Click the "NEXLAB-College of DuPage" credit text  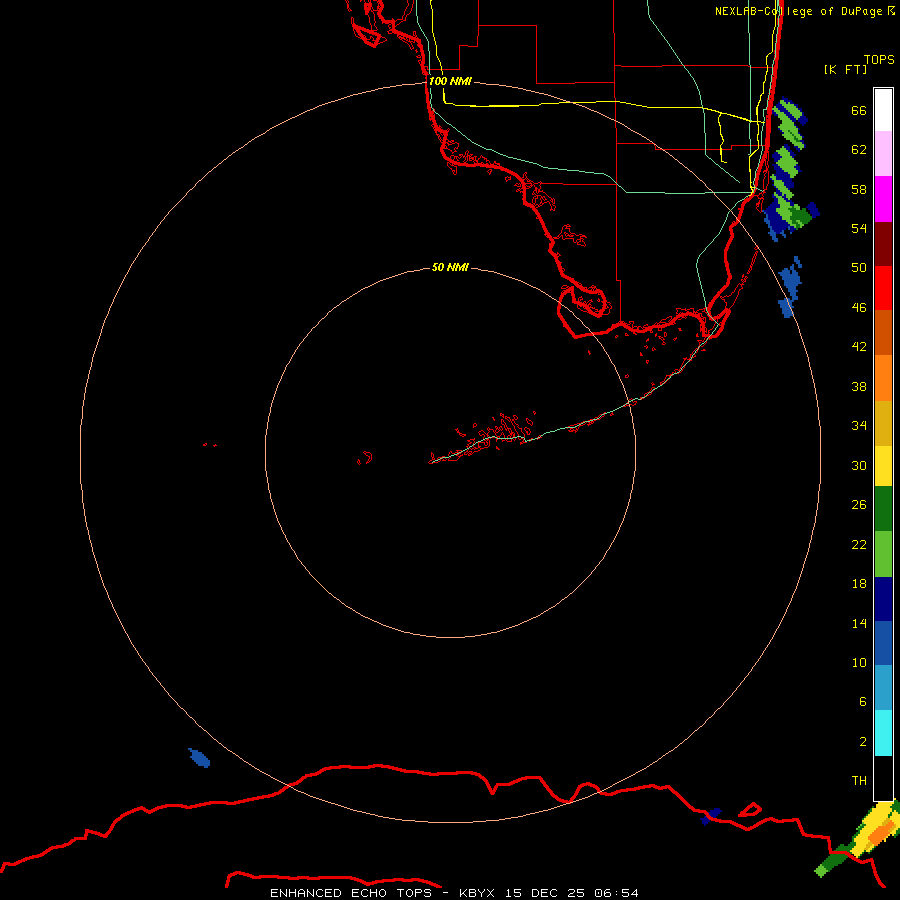pos(798,11)
